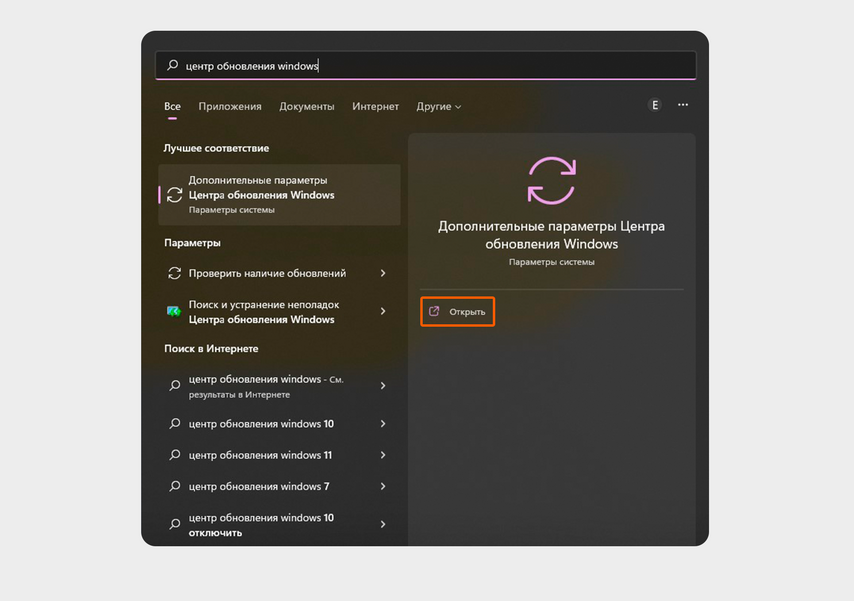Click the refresh icon beside Проверить наличие обновлений
Viewport: 854px width, 601px height.
pos(174,273)
